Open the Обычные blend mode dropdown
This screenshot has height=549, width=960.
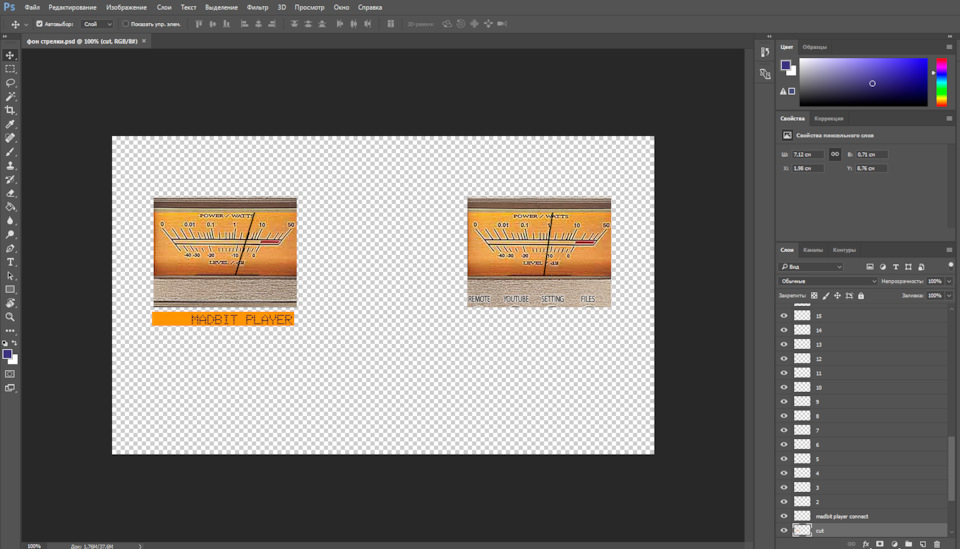828,281
